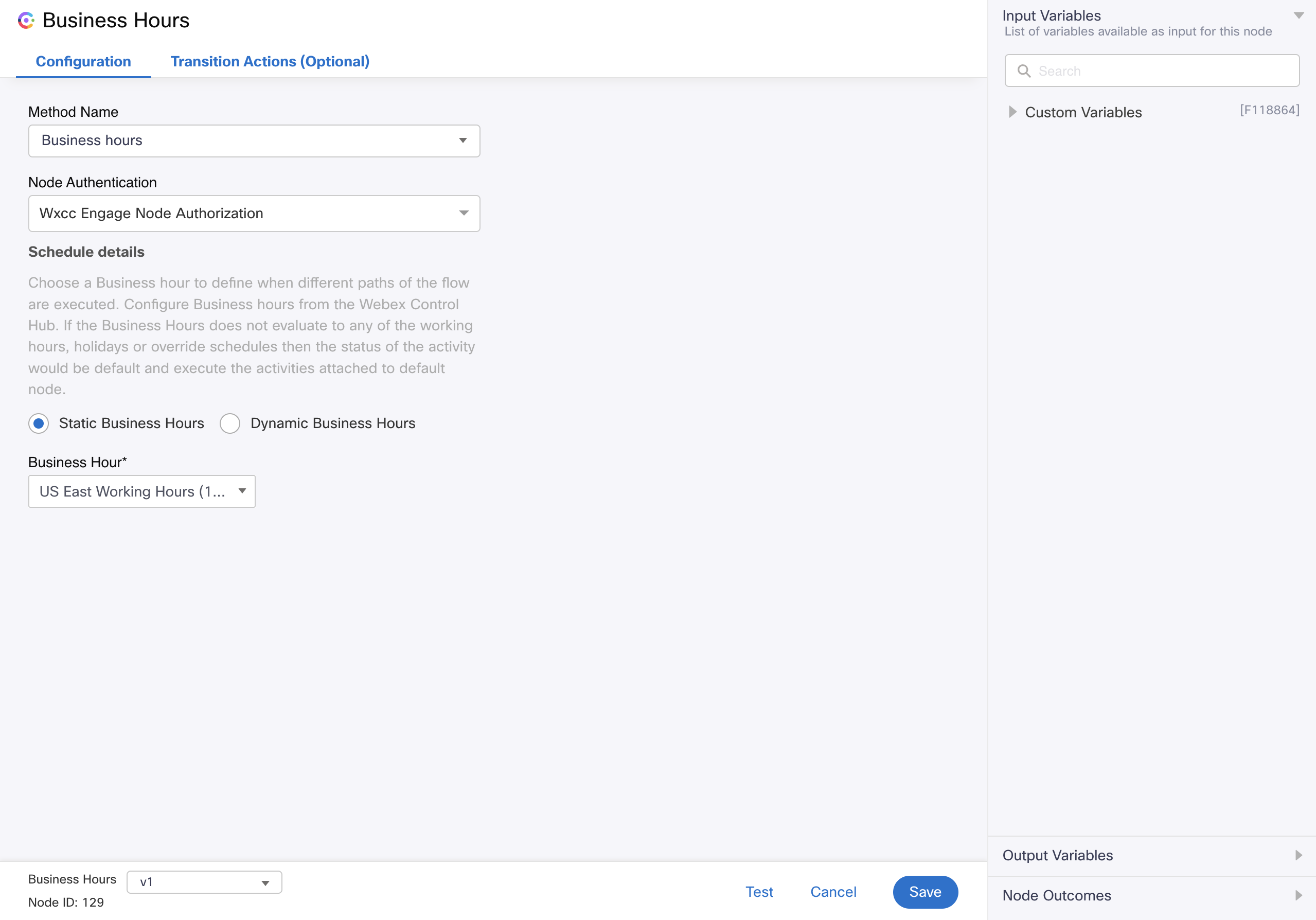Select Dynamic Business Hours radio button
Screen dimensions: 1316x920
point(230,423)
